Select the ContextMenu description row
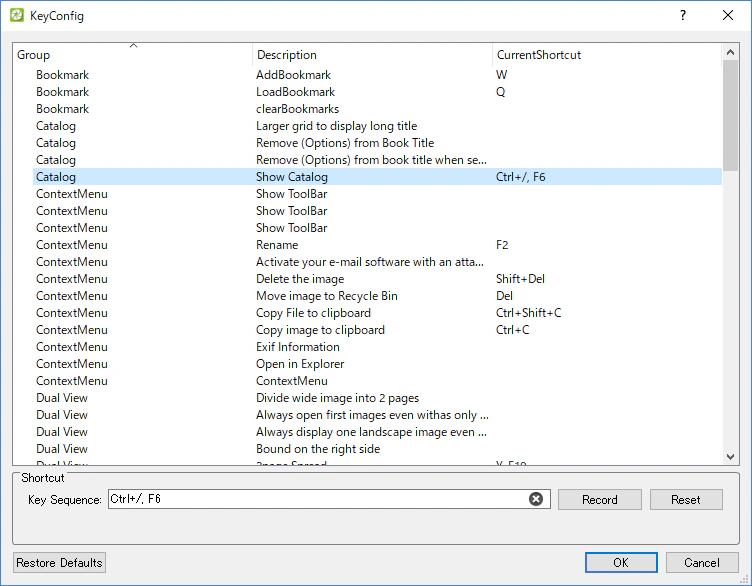The width and height of the screenshot is (752, 586). (x=377, y=381)
